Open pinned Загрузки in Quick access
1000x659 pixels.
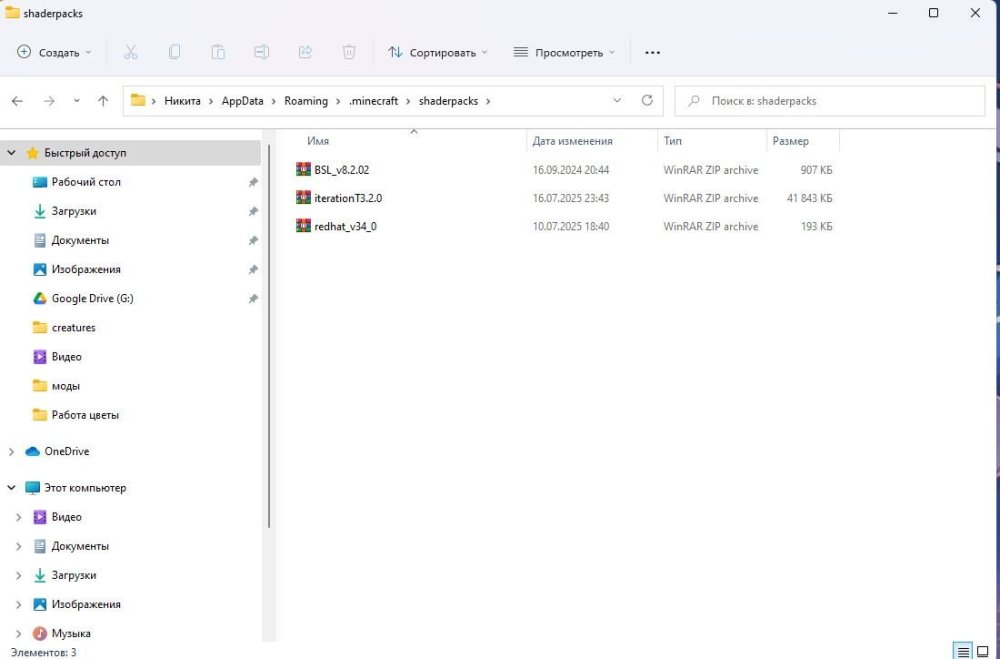click(x=74, y=211)
